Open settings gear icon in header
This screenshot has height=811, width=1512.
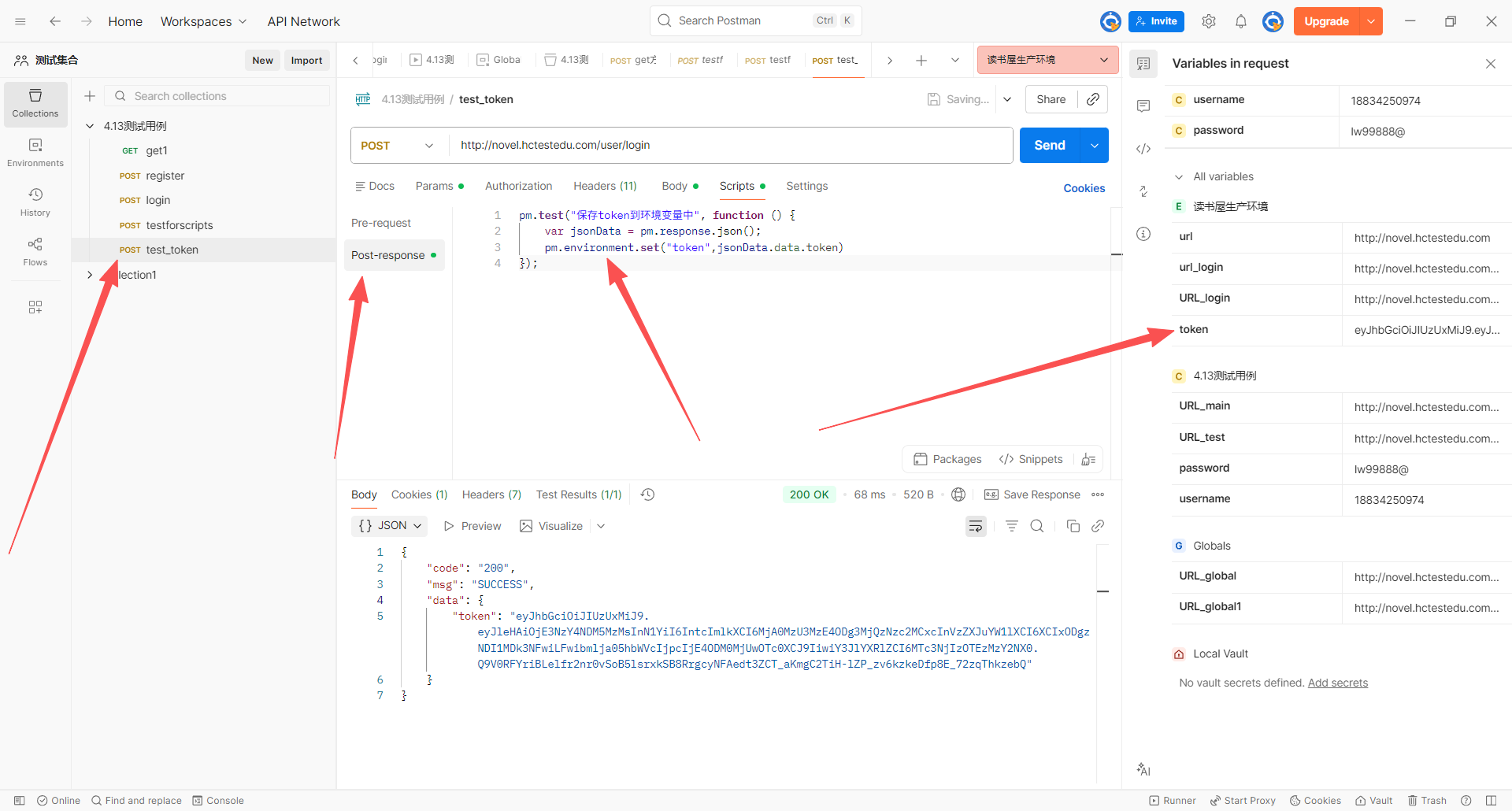1209,21
